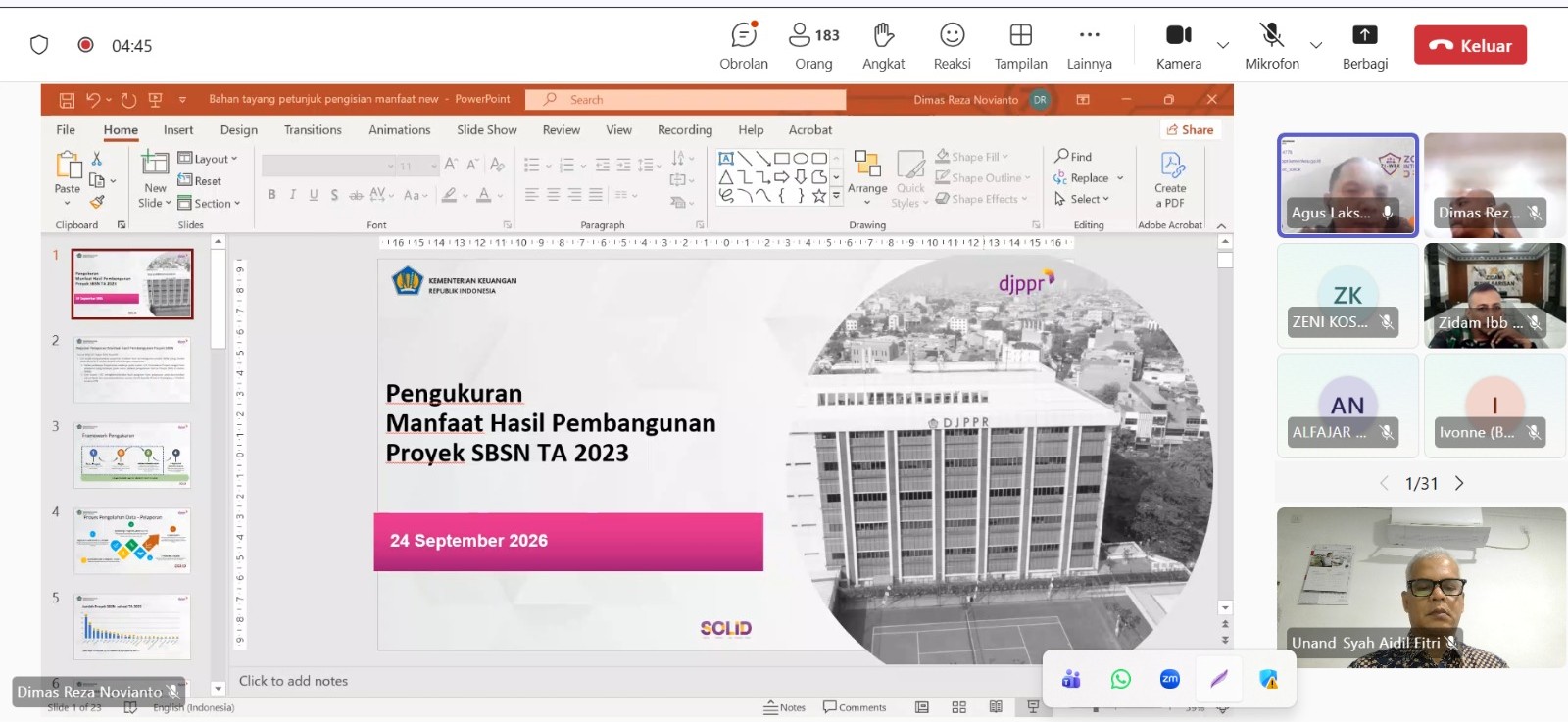The width and height of the screenshot is (1568, 722).
Task: Expand the microphone options chevron beside Mikrofon
Action: 1316,45
